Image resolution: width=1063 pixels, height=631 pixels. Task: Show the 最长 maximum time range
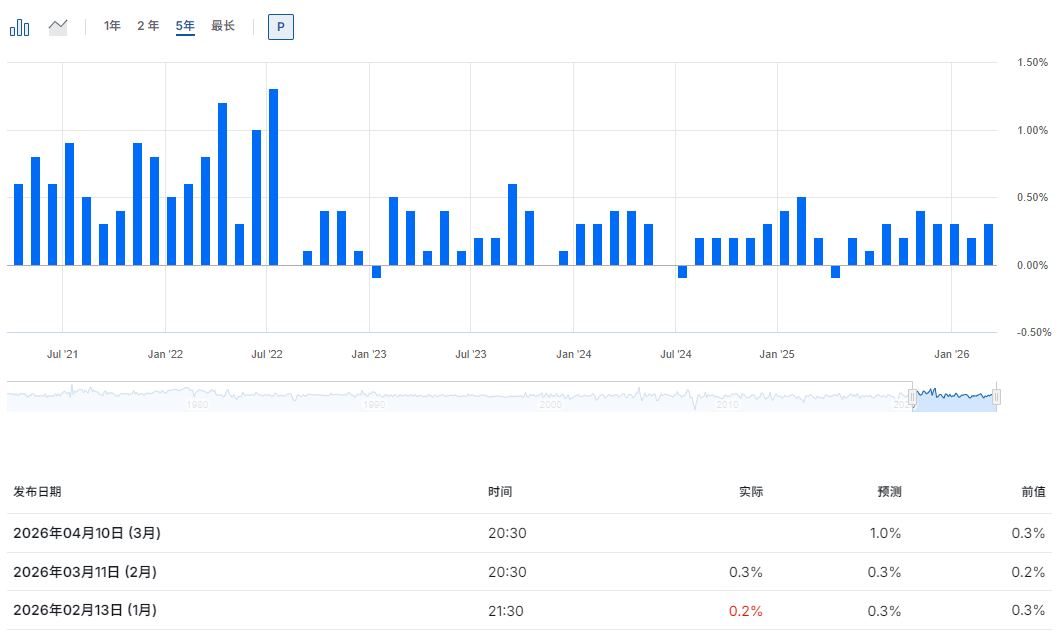[223, 26]
